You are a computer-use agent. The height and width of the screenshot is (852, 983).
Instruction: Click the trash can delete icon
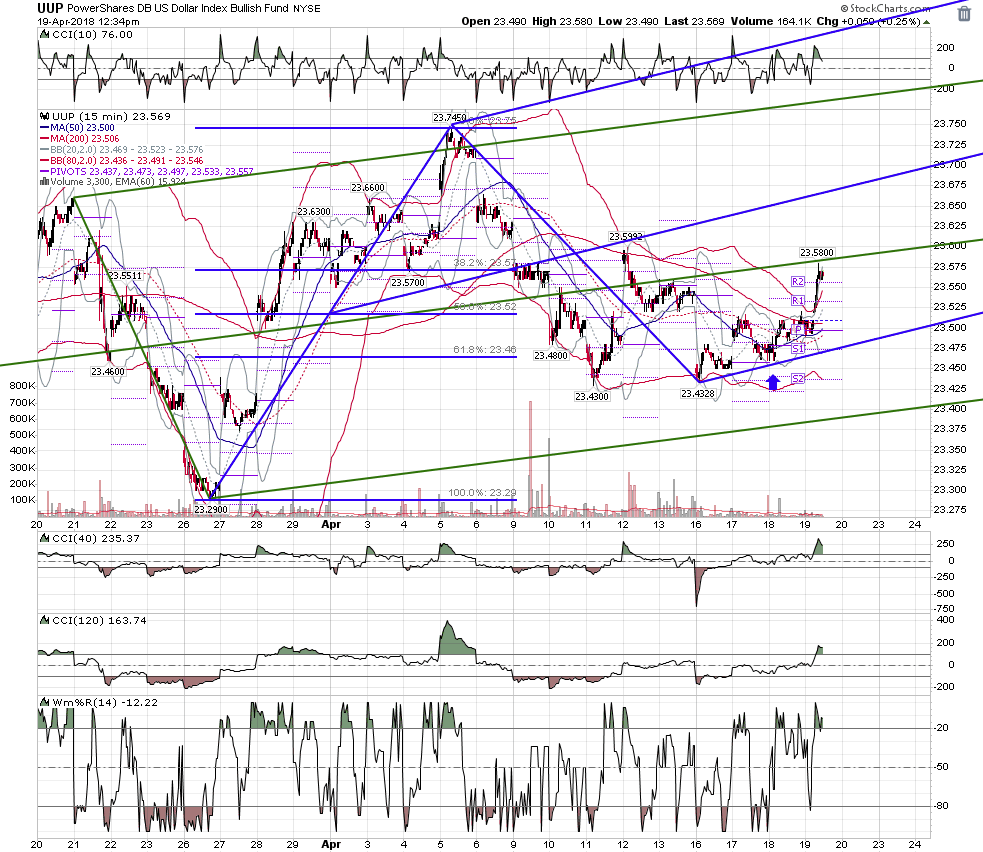[964, 13]
